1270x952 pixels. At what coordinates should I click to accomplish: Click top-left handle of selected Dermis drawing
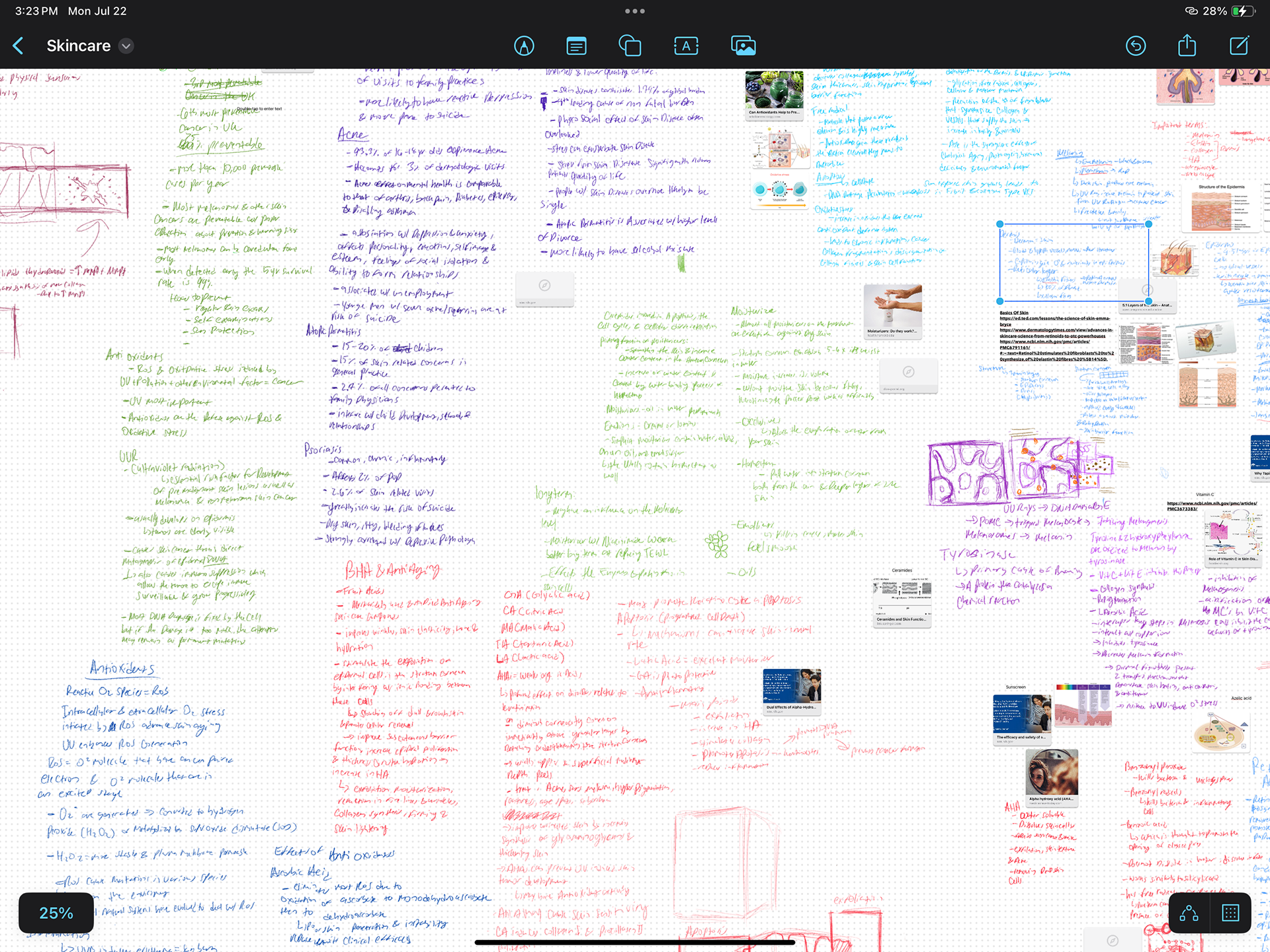1000,224
